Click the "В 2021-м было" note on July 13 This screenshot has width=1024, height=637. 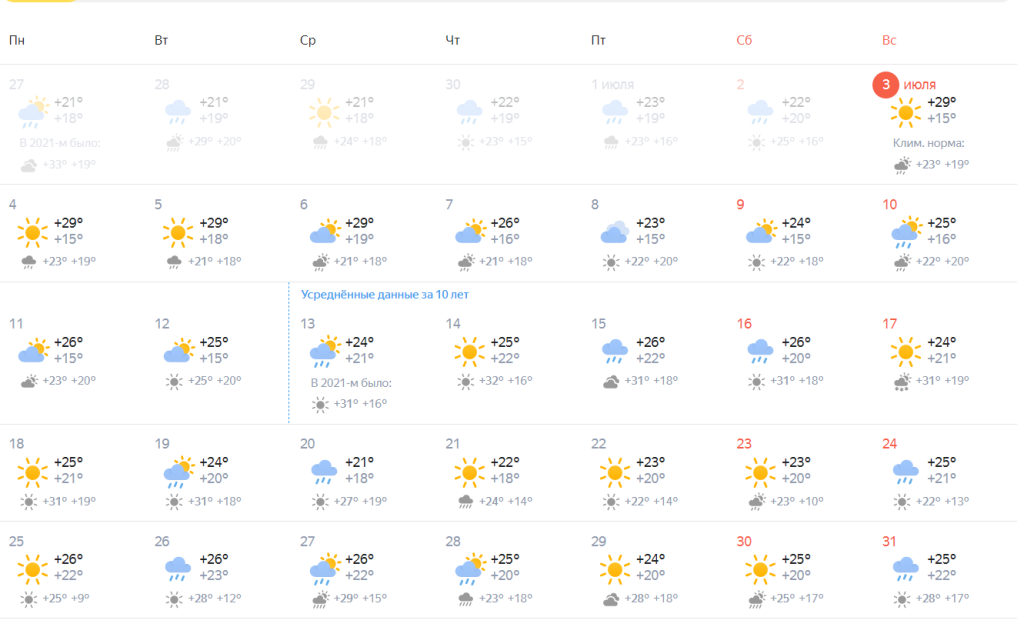pos(351,383)
